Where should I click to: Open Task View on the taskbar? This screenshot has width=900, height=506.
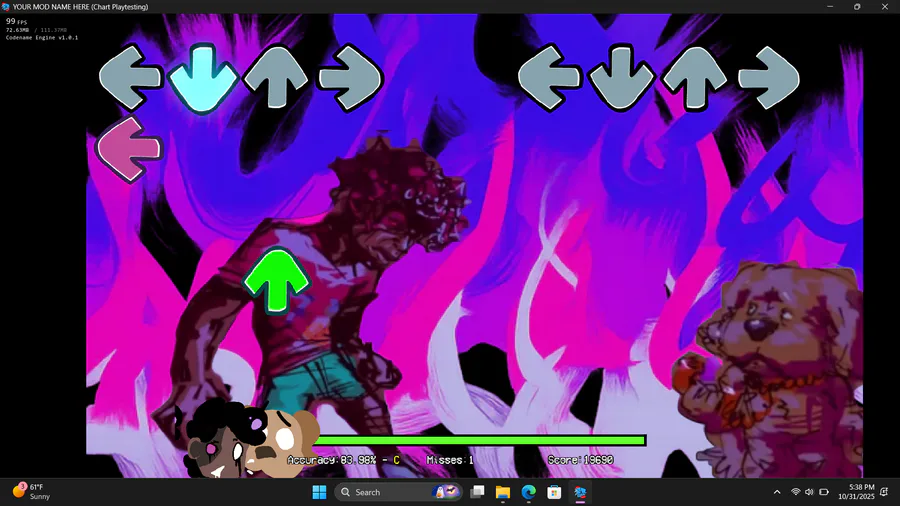[x=477, y=492]
